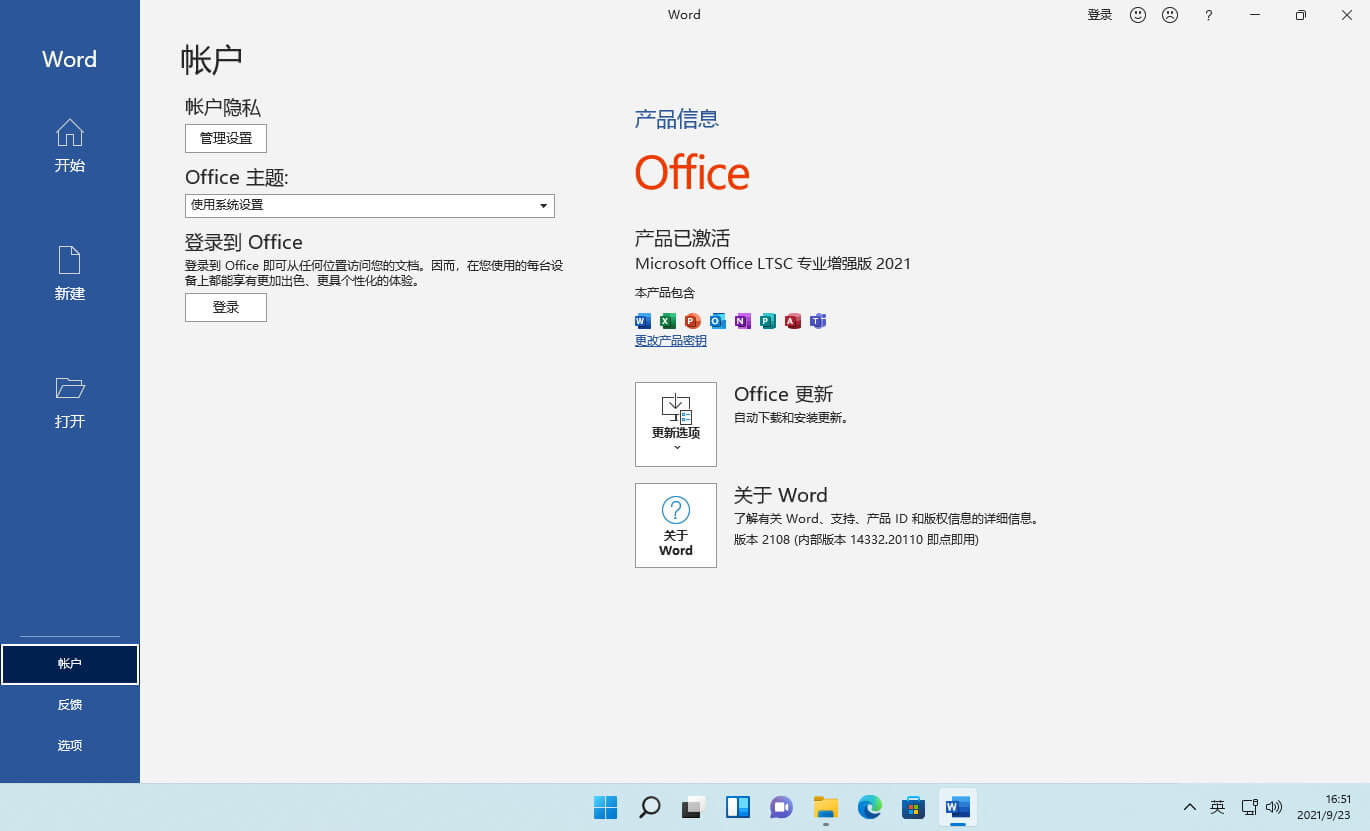Click the 登录 sign-in button
This screenshot has height=831, width=1370.
click(x=225, y=307)
